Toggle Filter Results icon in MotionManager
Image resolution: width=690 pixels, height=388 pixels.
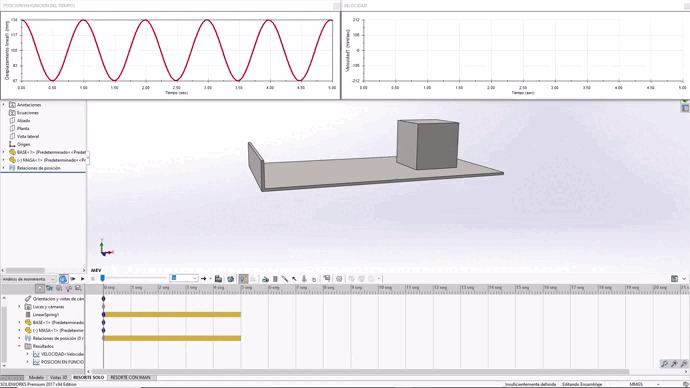point(78,288)
